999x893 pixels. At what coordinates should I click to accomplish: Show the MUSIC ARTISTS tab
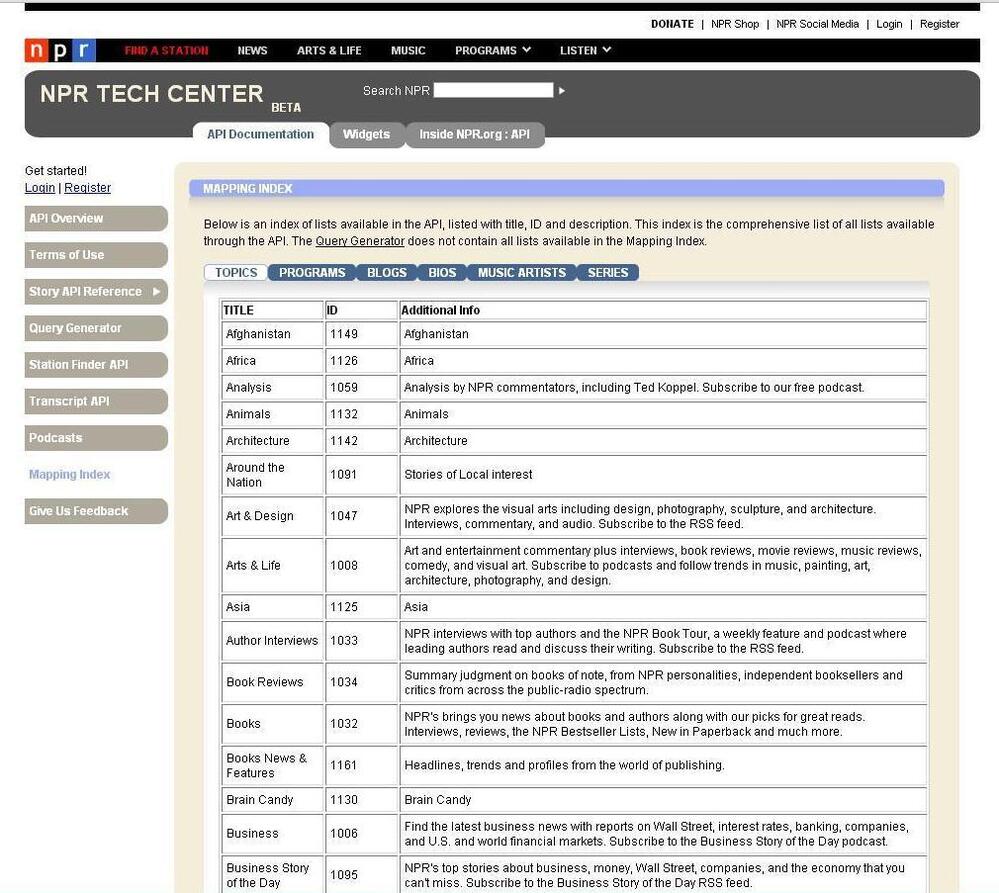tap(522, 273)
